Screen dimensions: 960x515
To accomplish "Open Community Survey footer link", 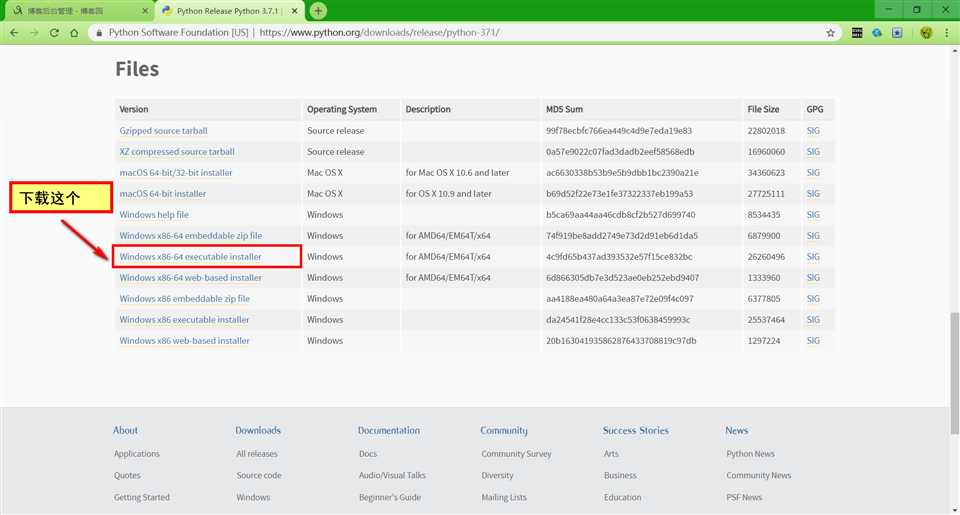I will pos(516,454).
